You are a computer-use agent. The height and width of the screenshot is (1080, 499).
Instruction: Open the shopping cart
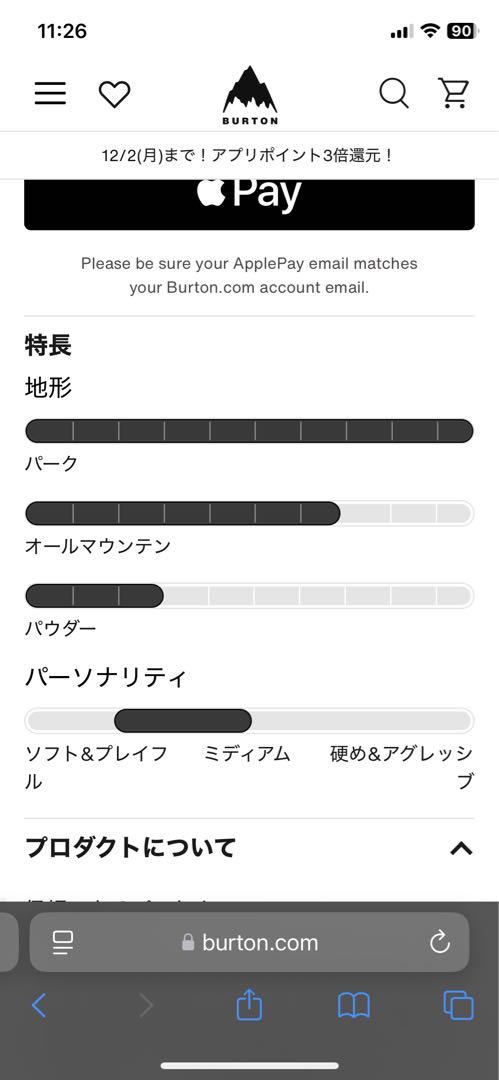point(454,93)
